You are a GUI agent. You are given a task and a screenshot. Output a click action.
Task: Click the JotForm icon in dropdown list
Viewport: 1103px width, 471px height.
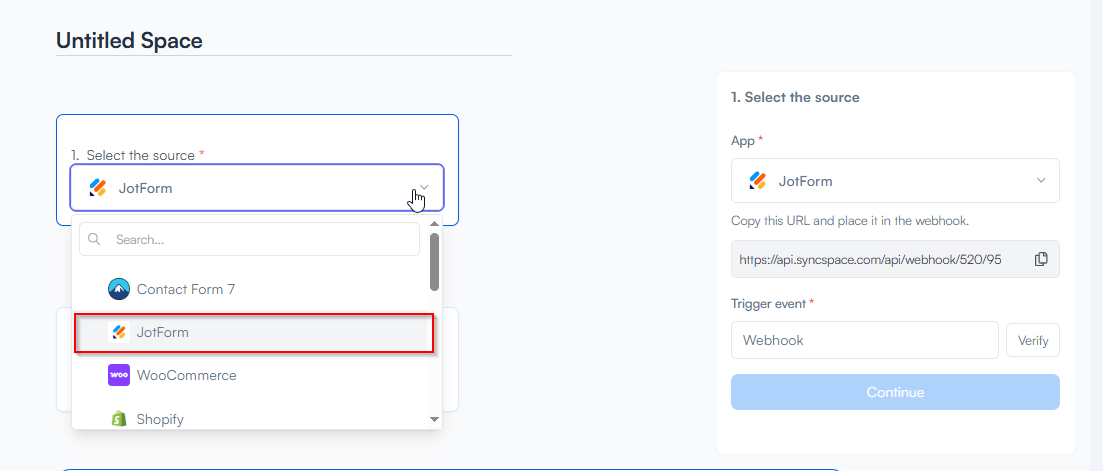[119, 332]
